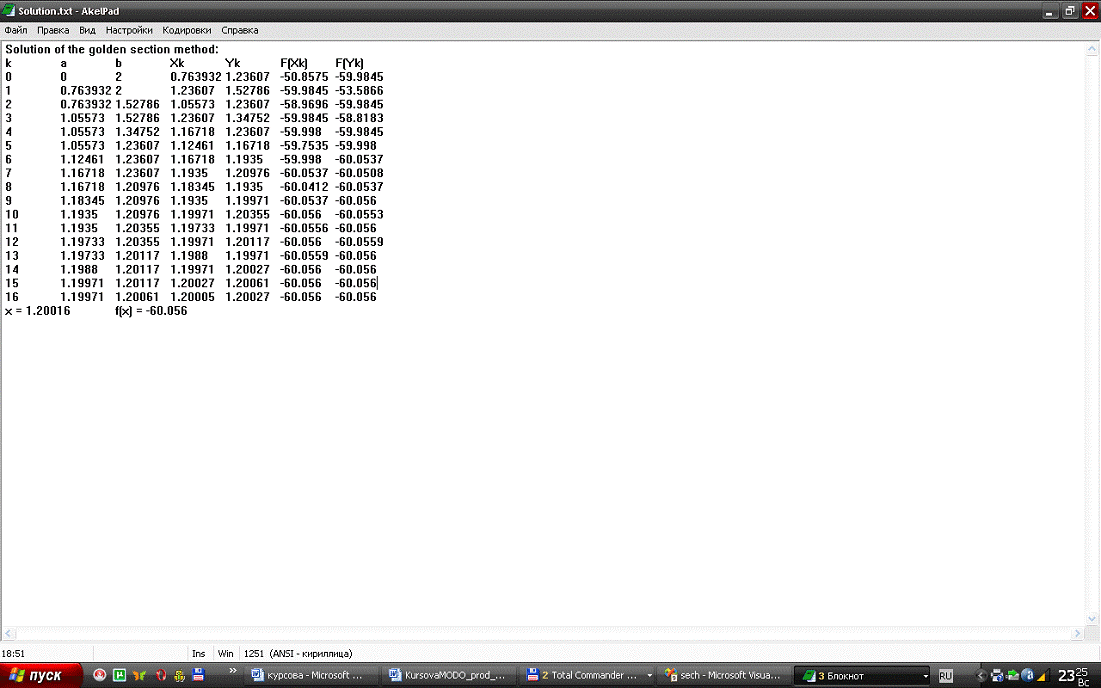
Task: Click 1251 ANSI кириллица encoding status field
Action: (298, 654)
